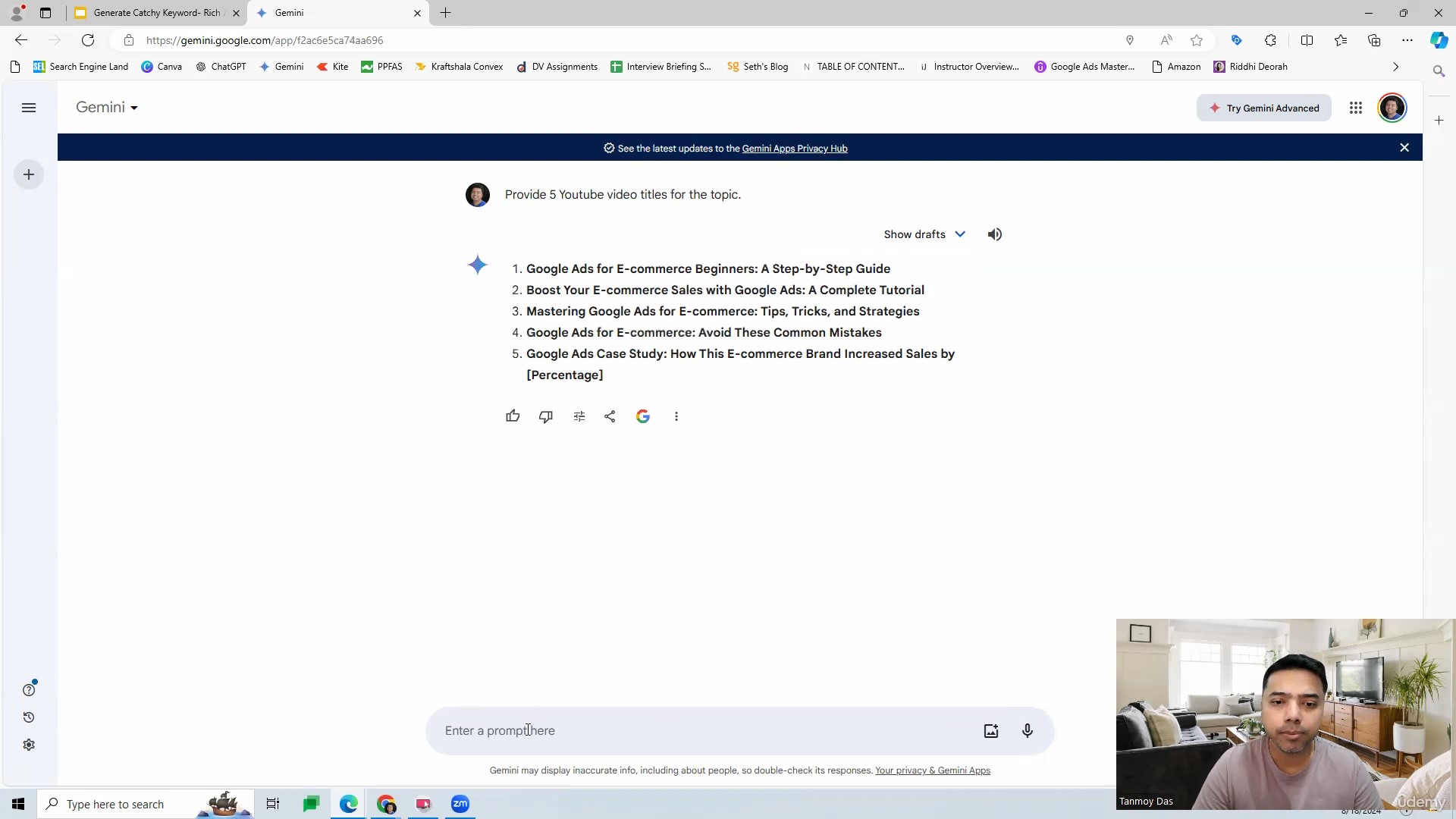Like the response with thumbs up
This screenshot has width=1456, height=819.
click(x=513, y=416)
